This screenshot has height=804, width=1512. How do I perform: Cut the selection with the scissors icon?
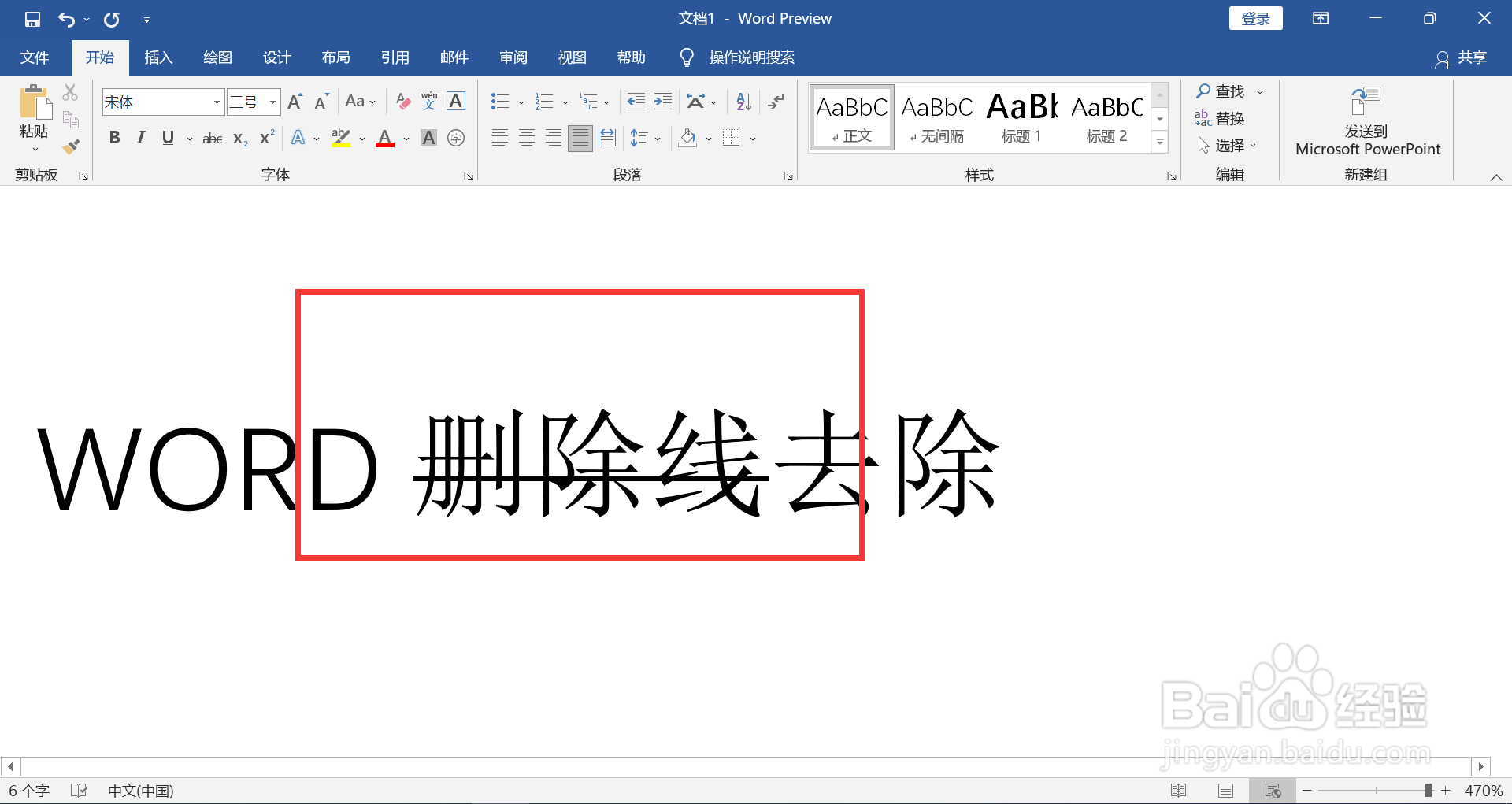71,93
